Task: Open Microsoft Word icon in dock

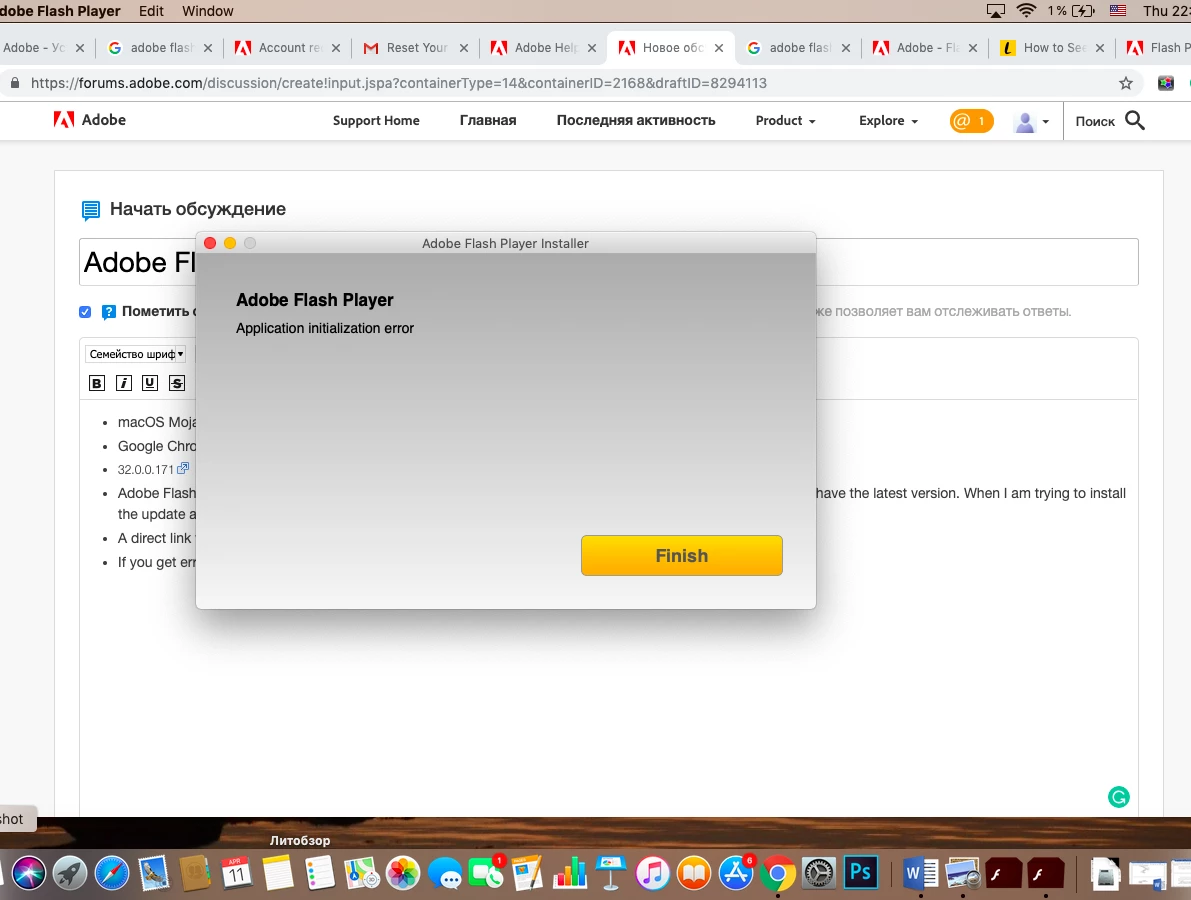Action: pos(921,873)
